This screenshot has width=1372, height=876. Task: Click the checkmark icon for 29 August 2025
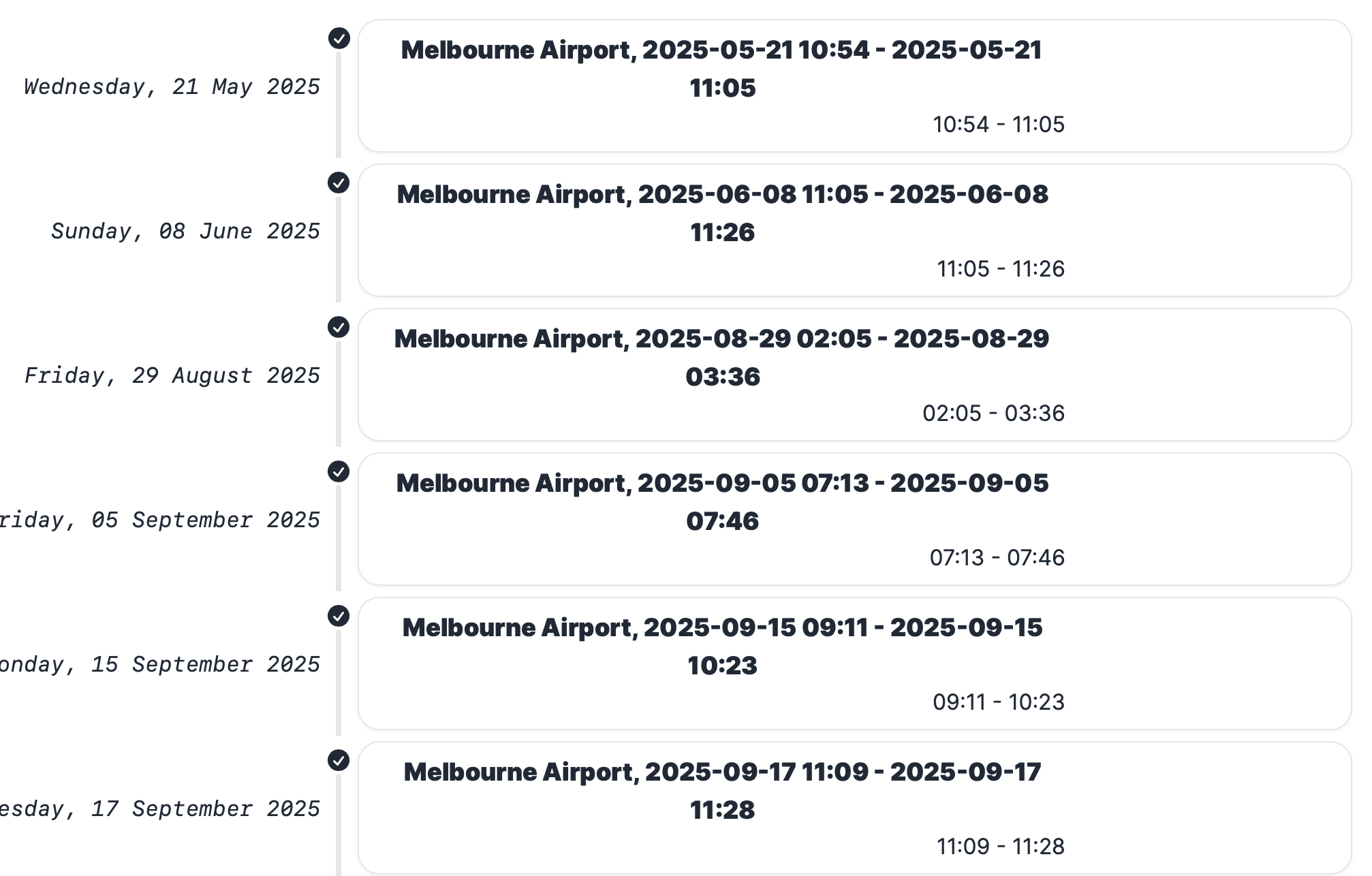339,327
